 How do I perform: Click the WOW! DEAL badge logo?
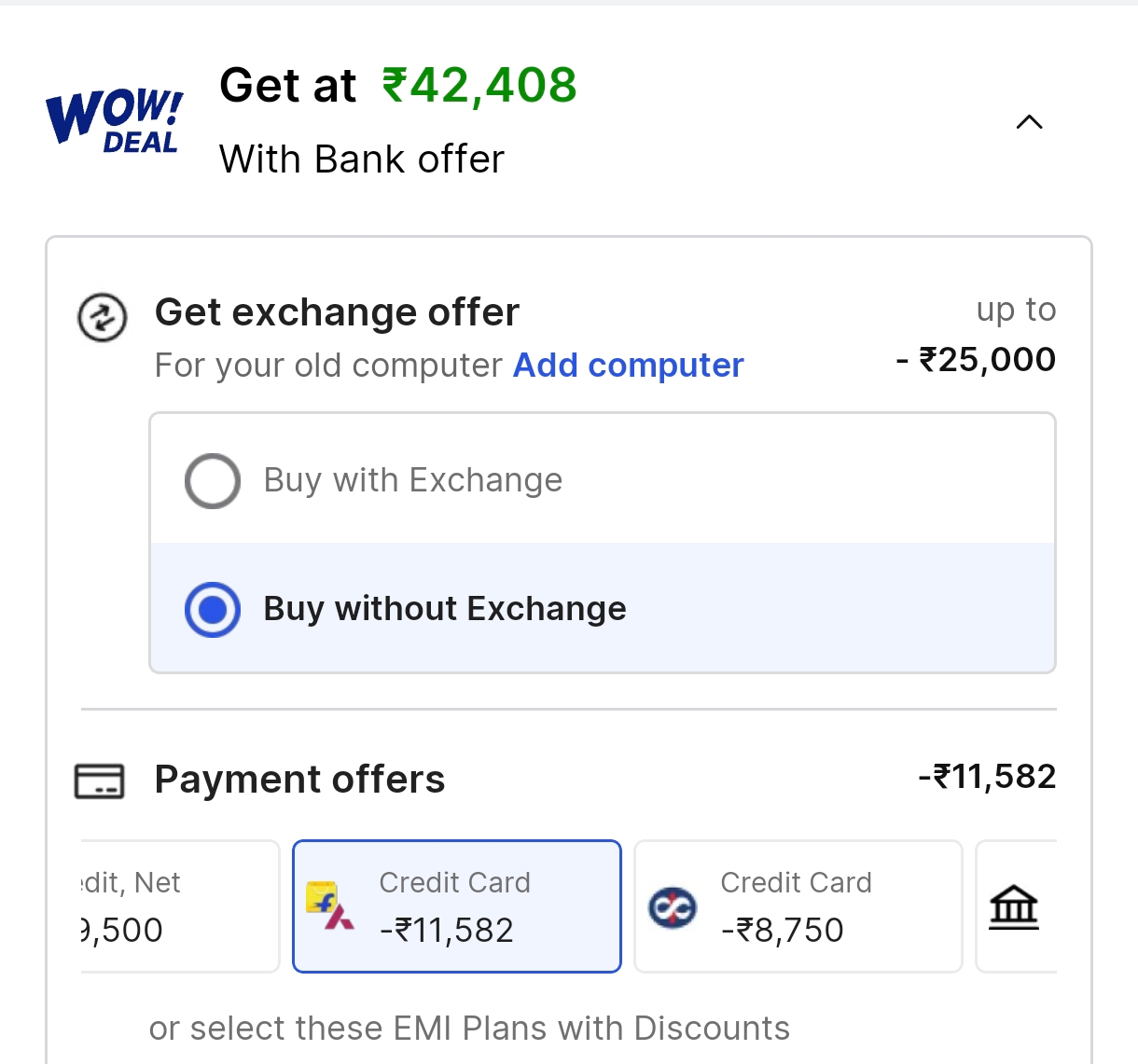tap(112, 117)
